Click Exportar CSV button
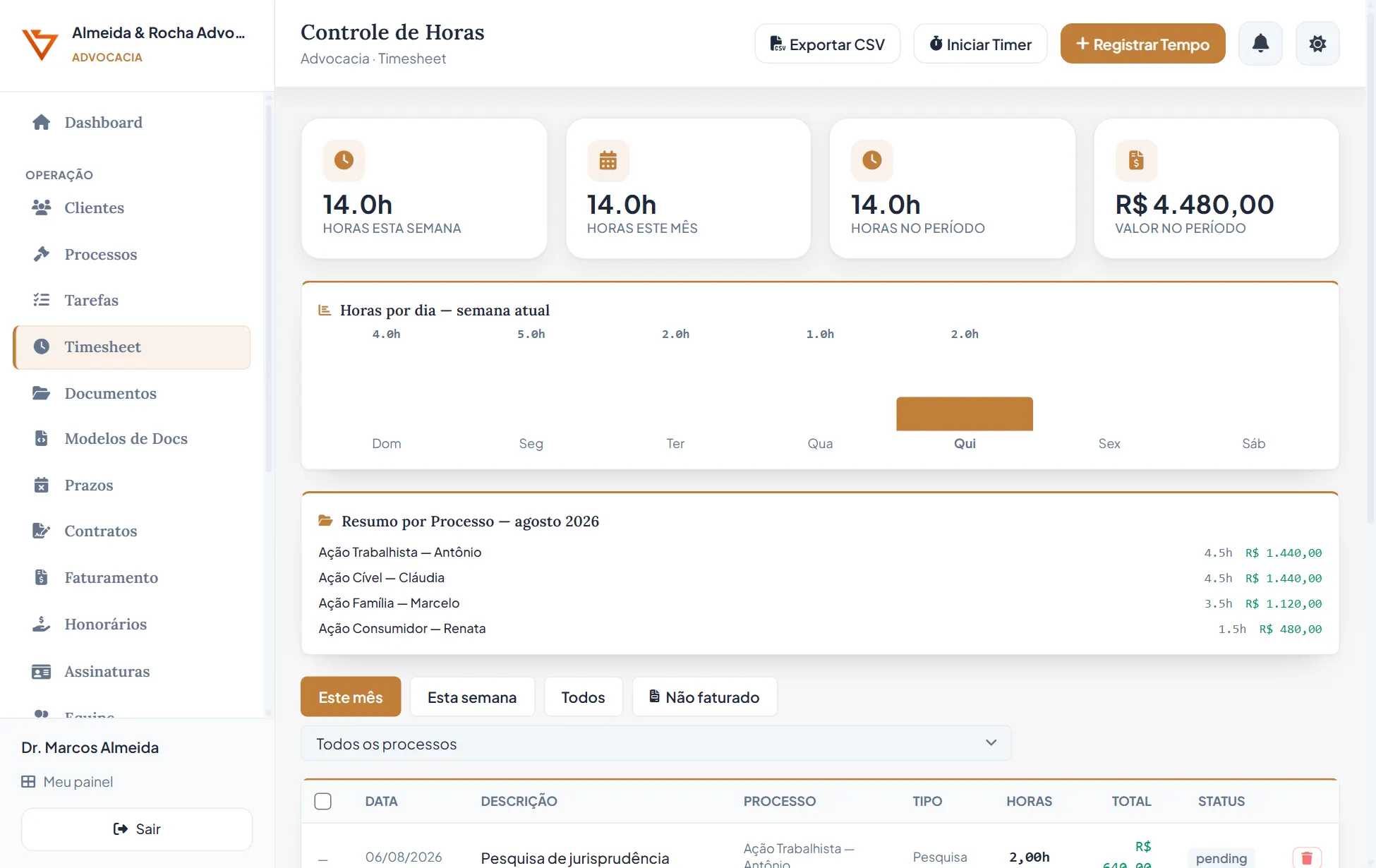This screenshot has height=868, width=1376. click(827, 44)
